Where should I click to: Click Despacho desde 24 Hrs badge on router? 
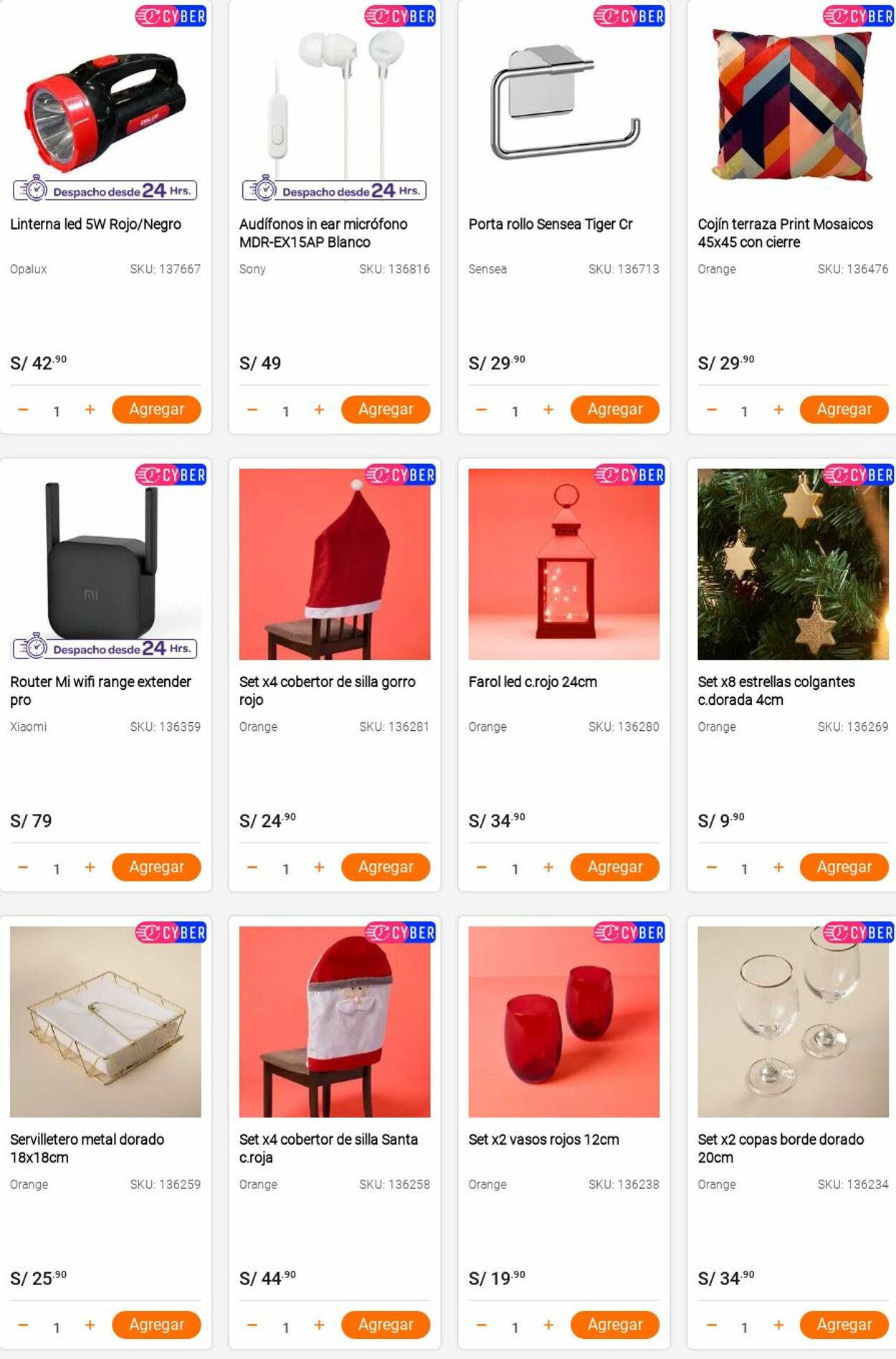pyautogui.click(x=105, y=648)
